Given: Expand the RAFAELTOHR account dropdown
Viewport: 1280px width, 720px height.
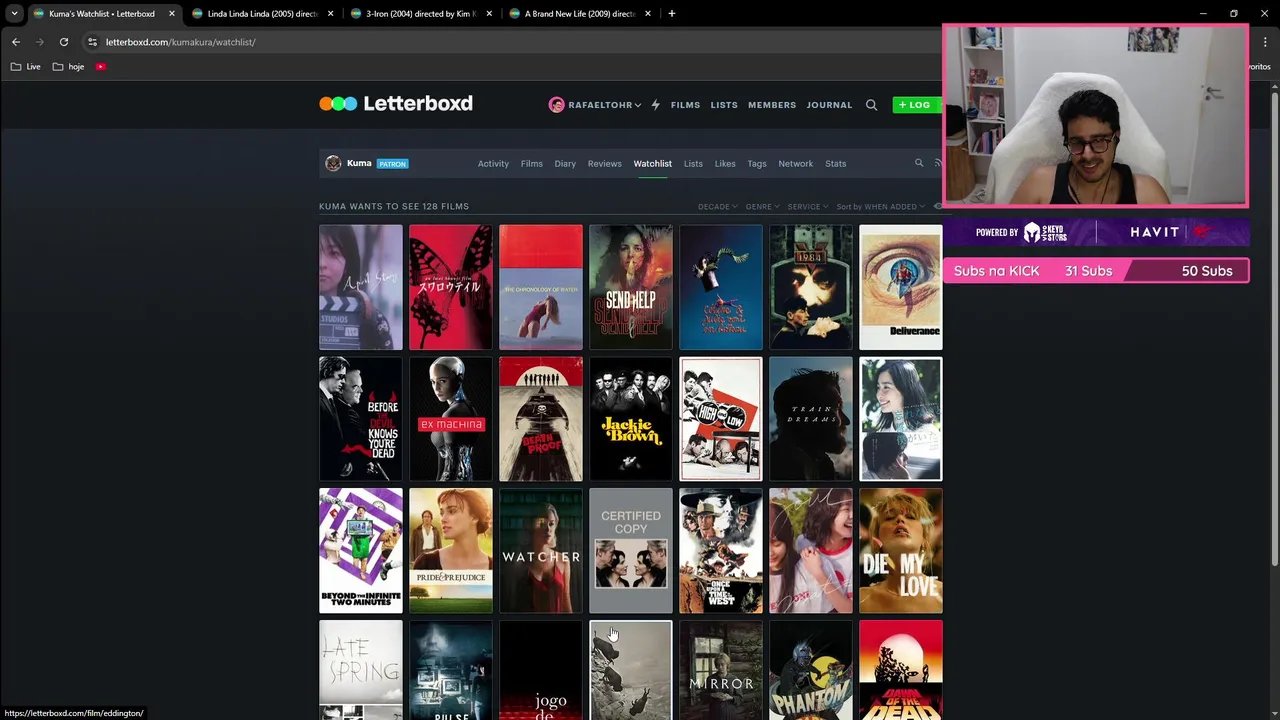Looking at the screenshot, I should [605, 105].
